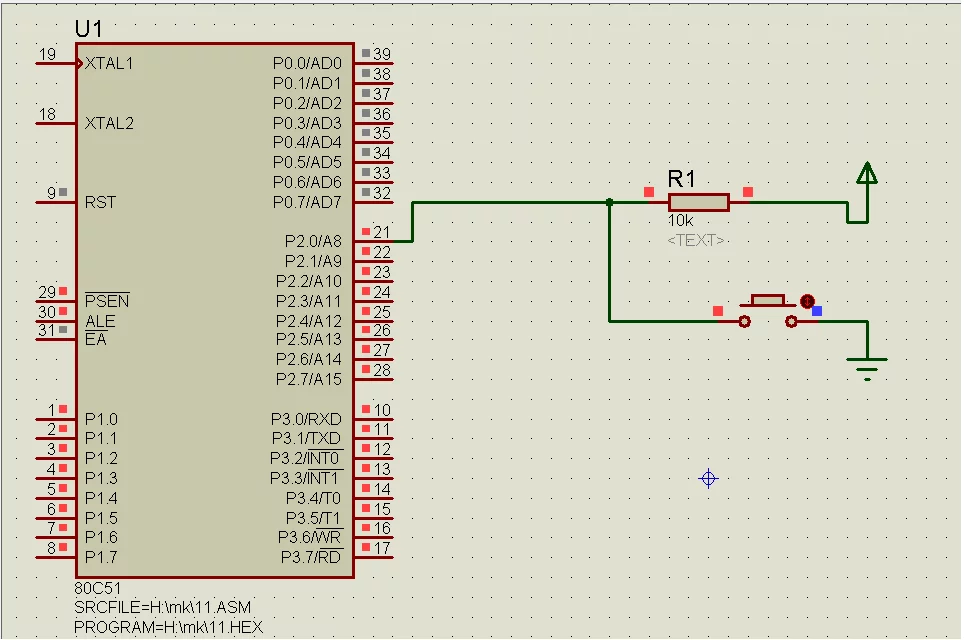This screenshot has width=964, height=640.
Task: Select the R1 reference label
Action: click(x=681, y=179)
